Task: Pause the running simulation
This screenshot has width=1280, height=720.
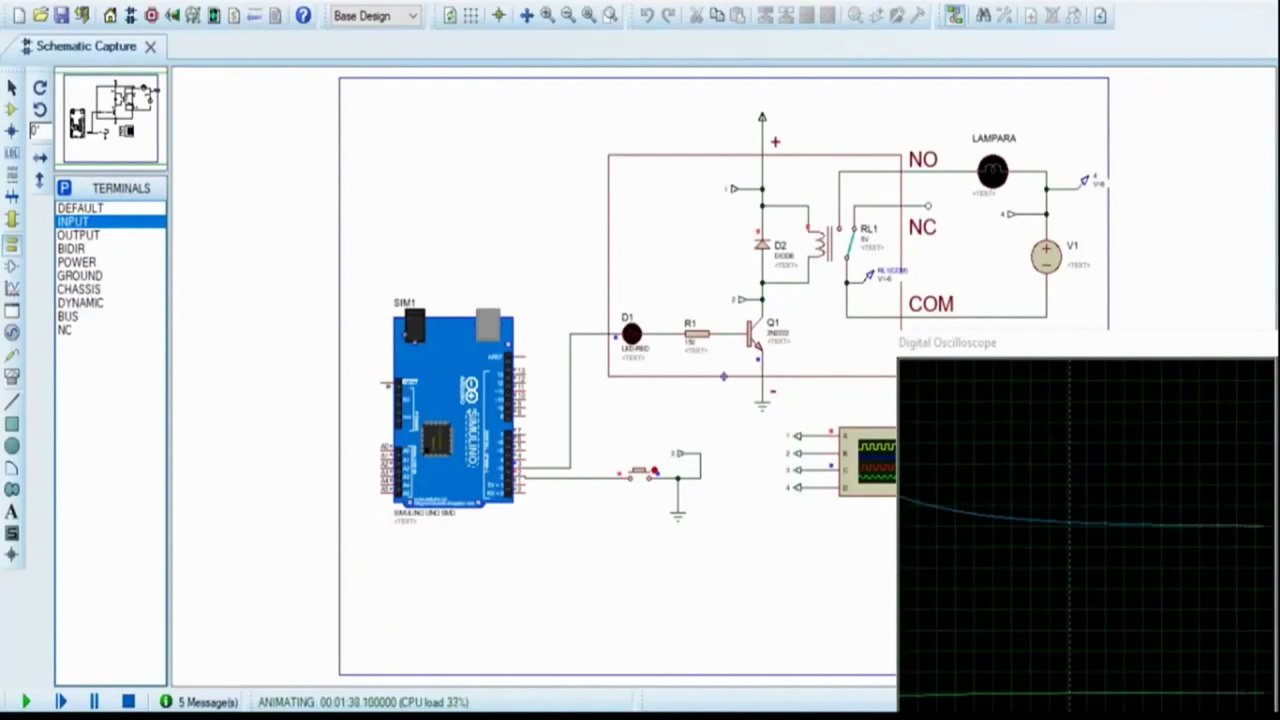Action: coord(94,702)
